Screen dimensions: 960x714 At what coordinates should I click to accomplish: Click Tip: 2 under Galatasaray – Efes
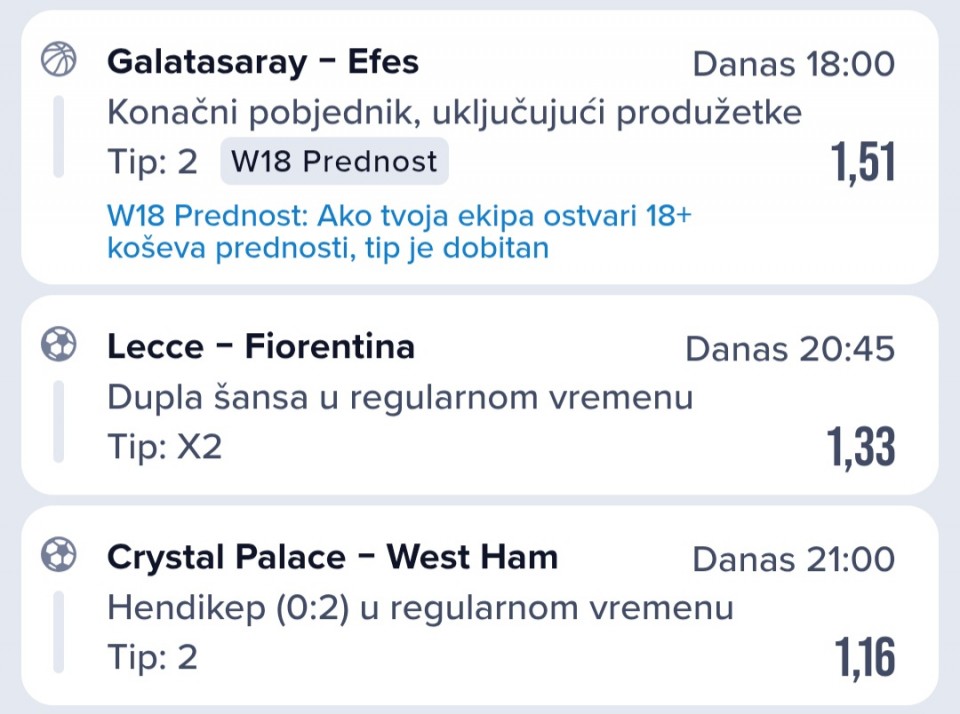[152, 162]
